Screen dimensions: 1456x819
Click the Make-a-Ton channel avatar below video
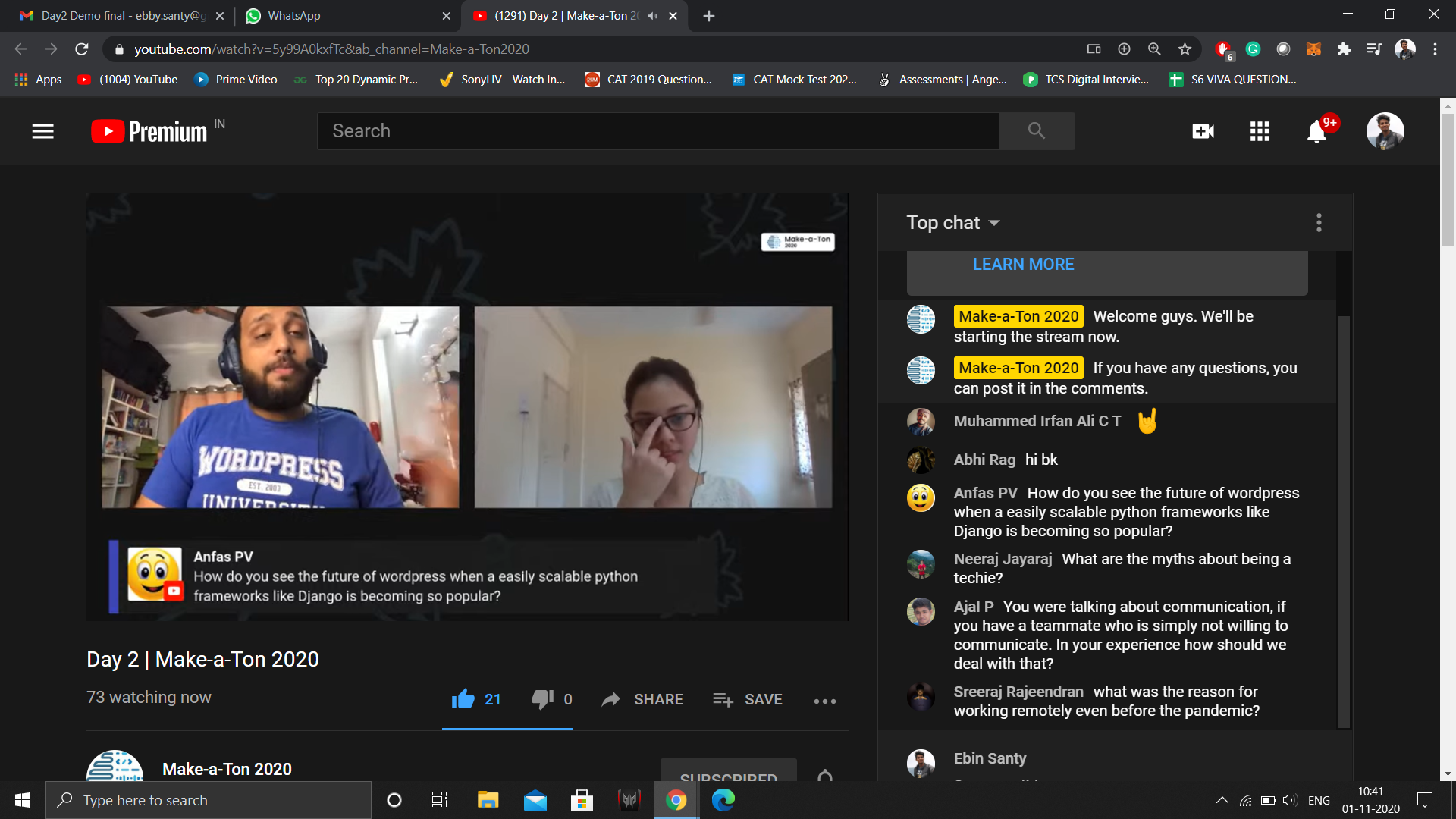tap(115, 766)
